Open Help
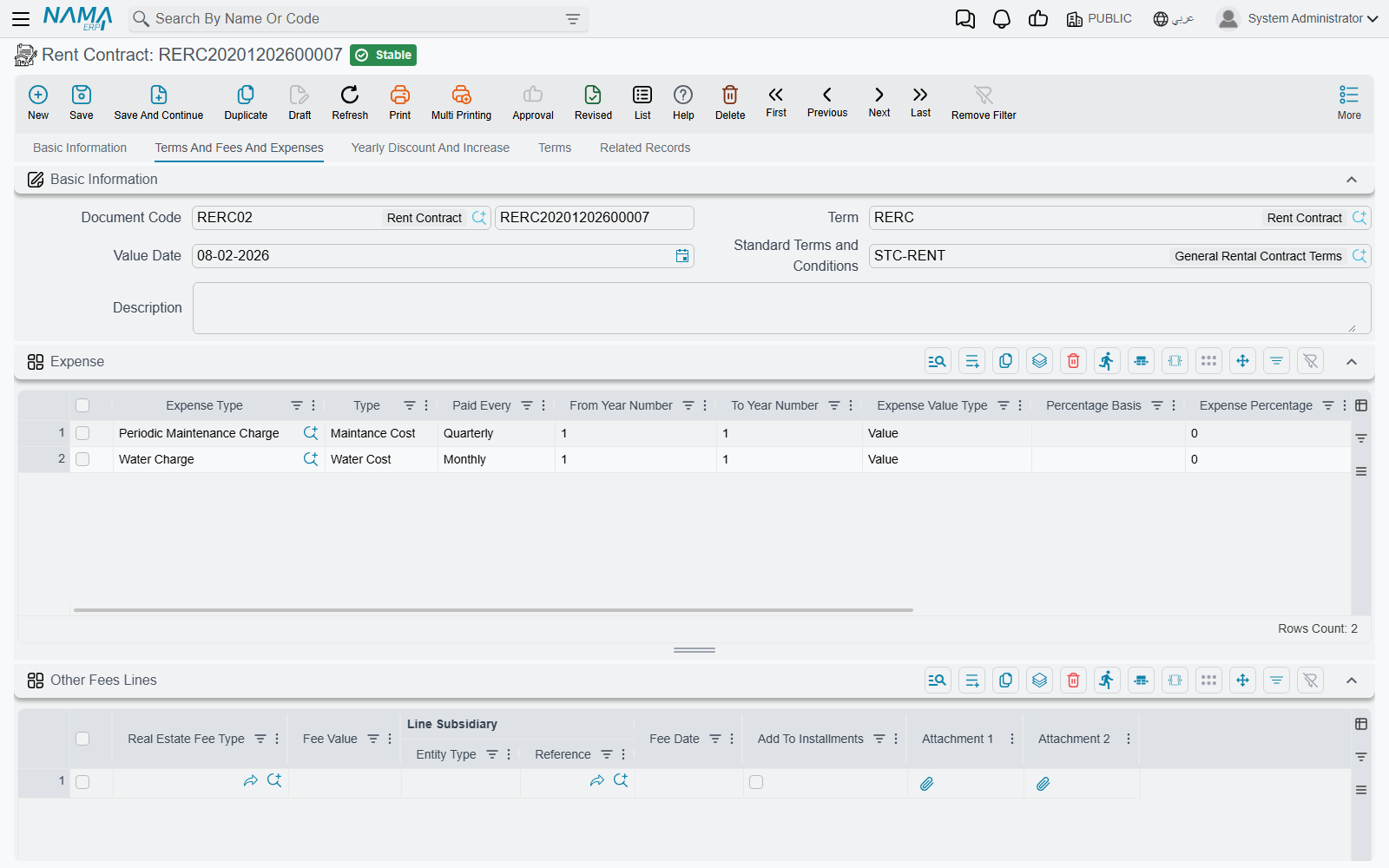The image size is (1389, 868). coord(683,102)
